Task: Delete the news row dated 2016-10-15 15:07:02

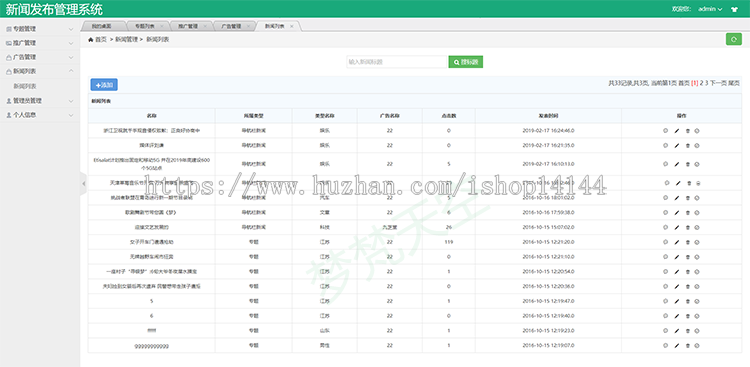Action: tap(687, 227)
